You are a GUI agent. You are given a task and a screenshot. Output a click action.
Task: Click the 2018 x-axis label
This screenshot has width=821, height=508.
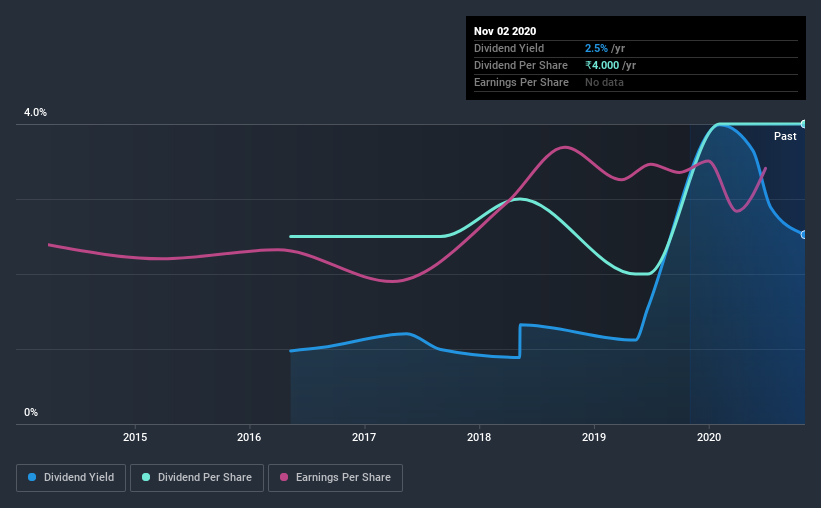click(x=479, y=437)
